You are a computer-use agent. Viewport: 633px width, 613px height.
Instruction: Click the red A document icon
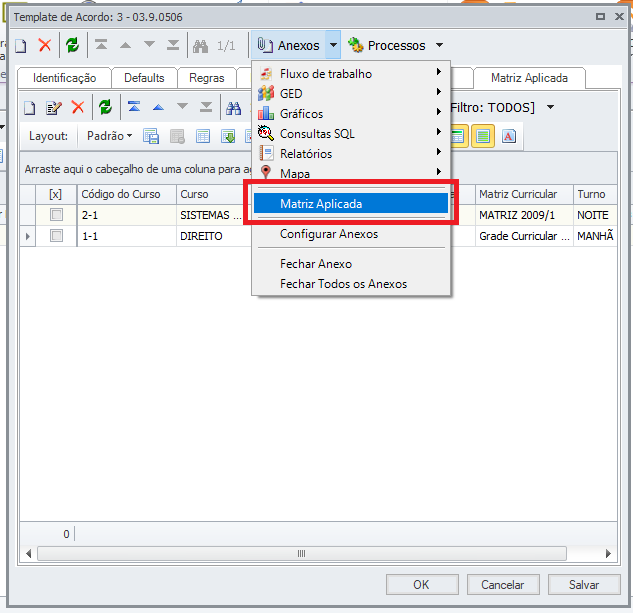[x=509, y=136]
